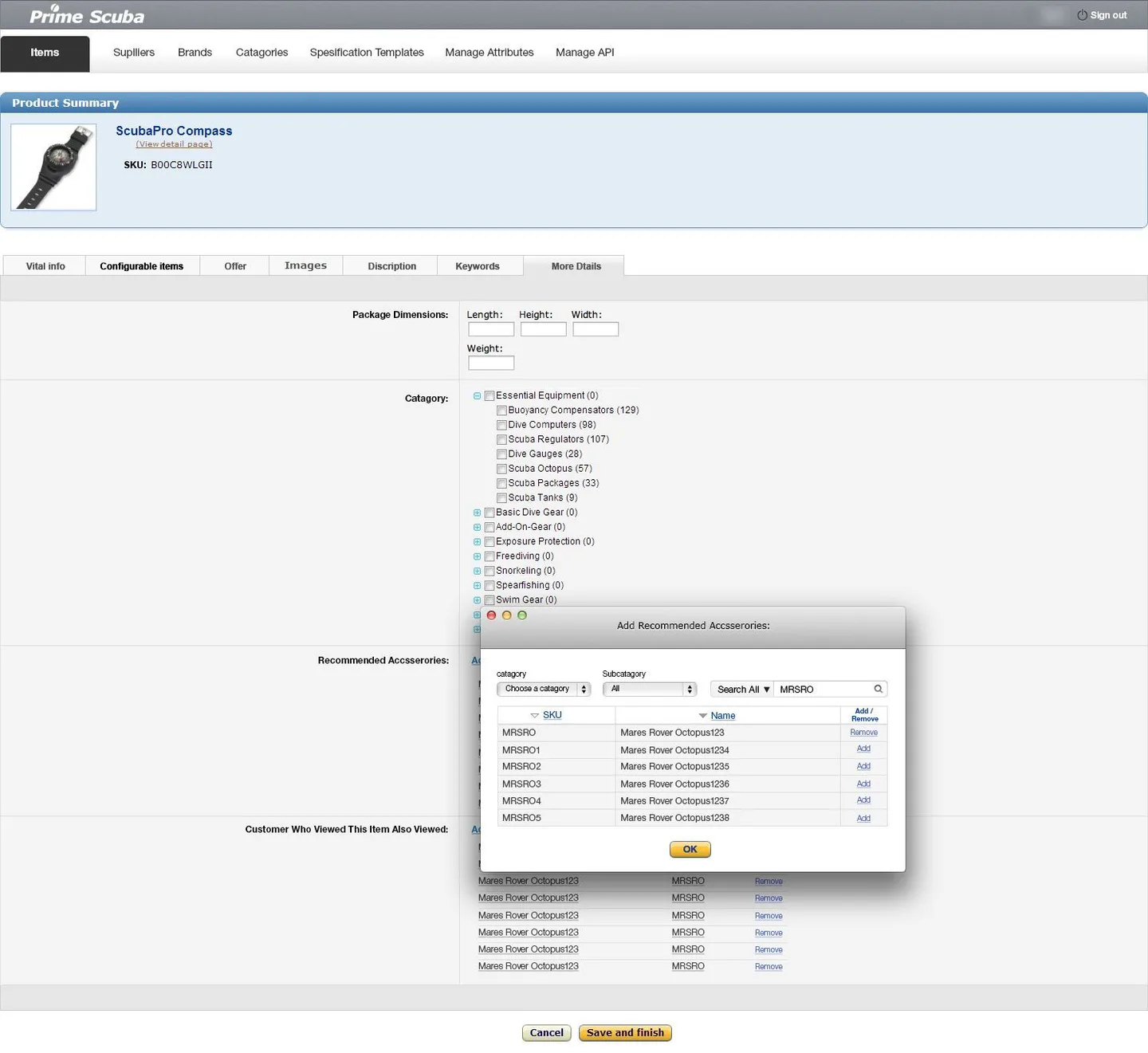Select the Dive Gauges checkbox

tap(501, 454)
